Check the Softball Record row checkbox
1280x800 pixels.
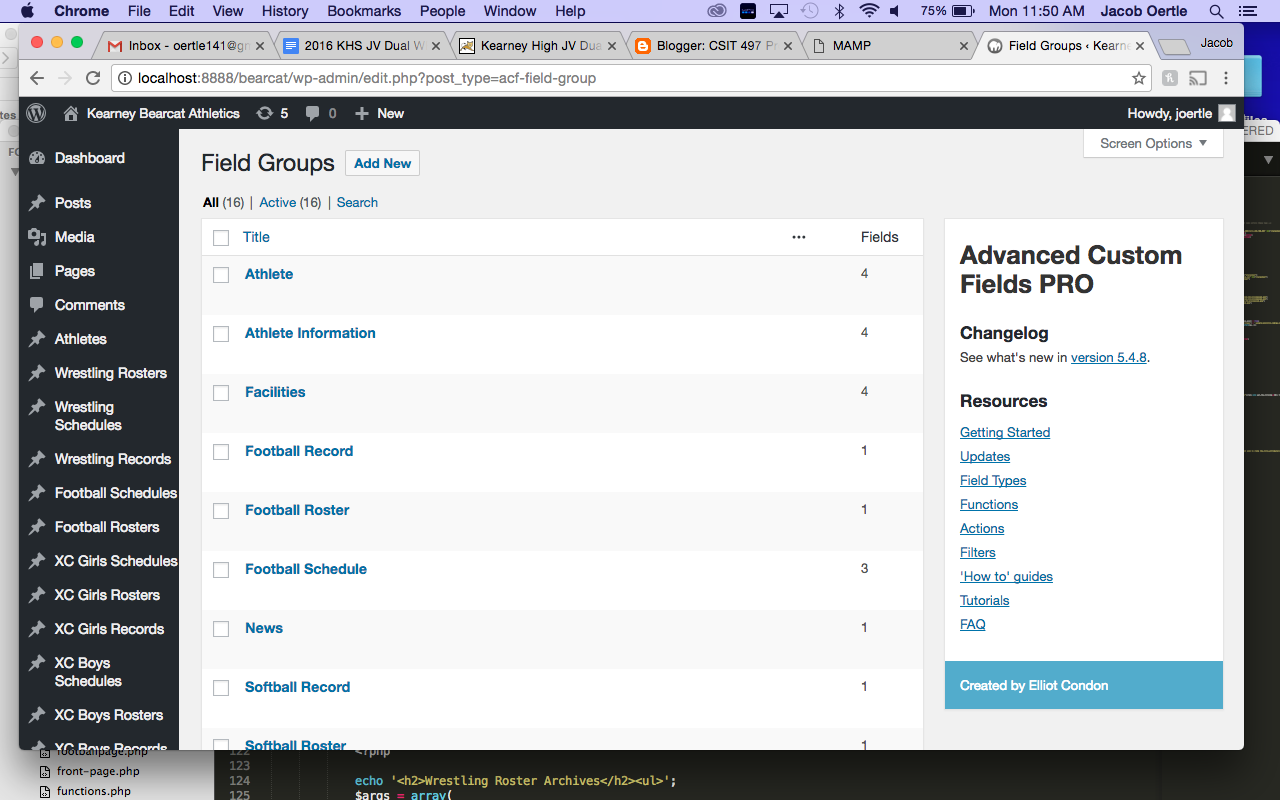(x=221, y=688)
